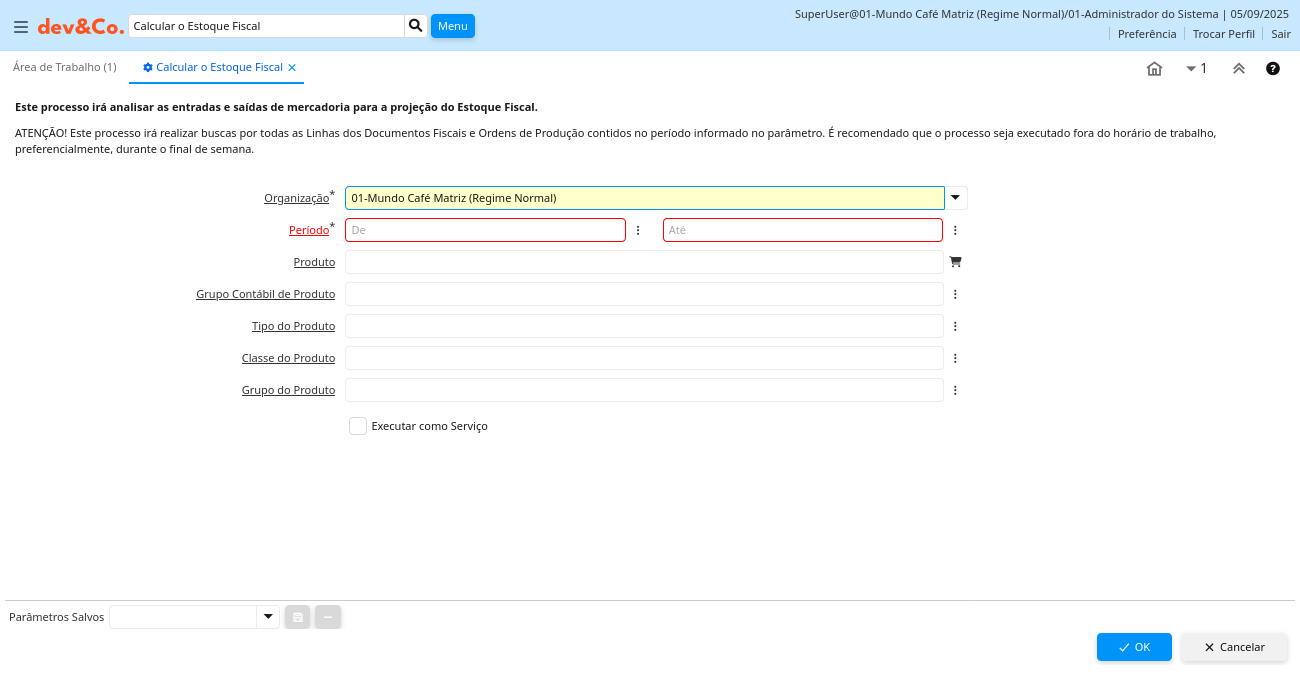Open product lookup via shopping cart icon
Viewport: 1300px width, 674px height.
955,262
